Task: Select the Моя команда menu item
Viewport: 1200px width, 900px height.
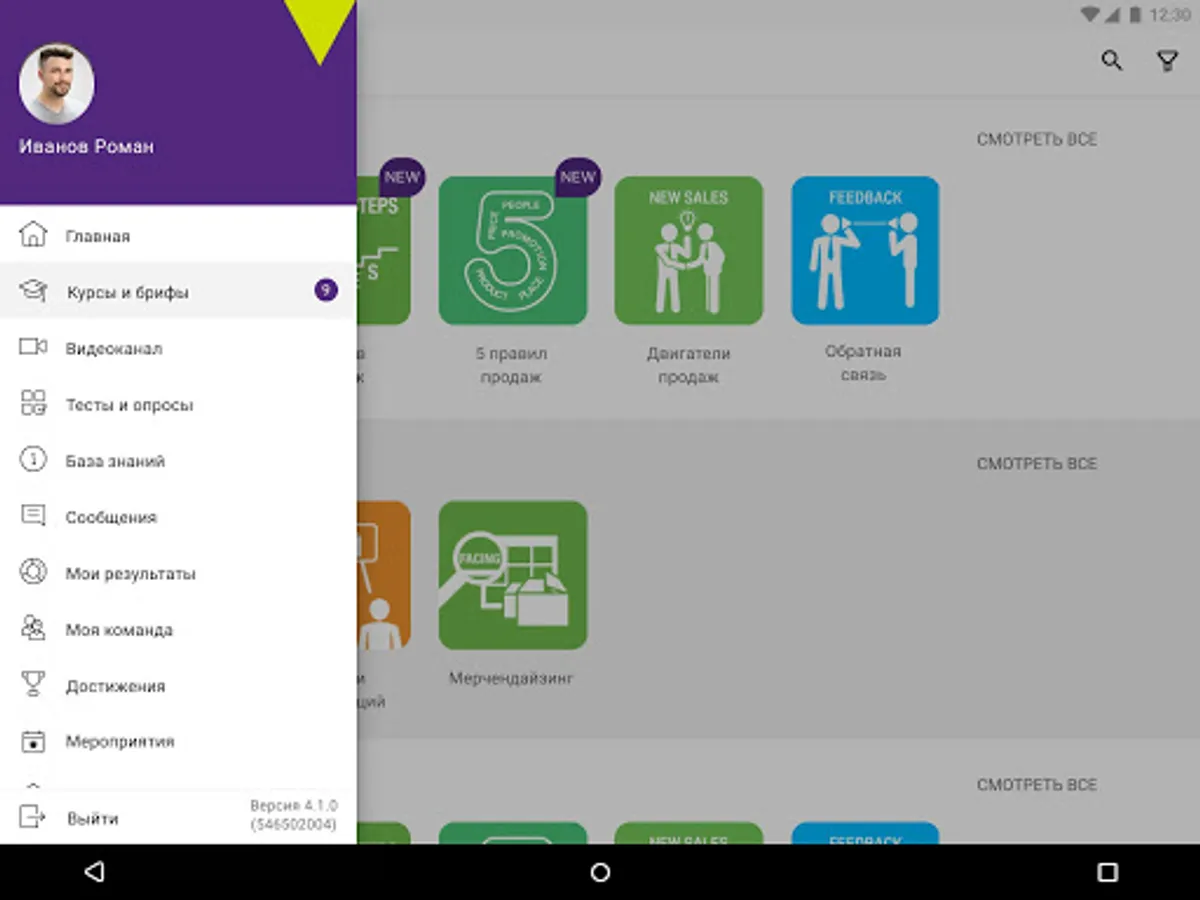Action: [178, 629]
